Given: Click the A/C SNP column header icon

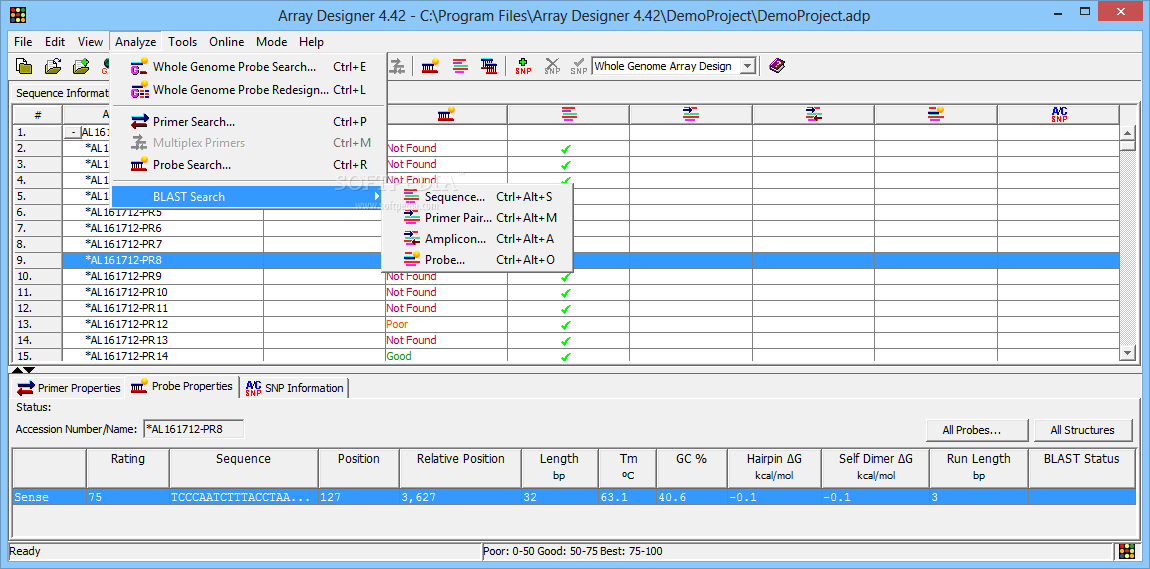Looking at the screenshot, I should (1058, 114).
